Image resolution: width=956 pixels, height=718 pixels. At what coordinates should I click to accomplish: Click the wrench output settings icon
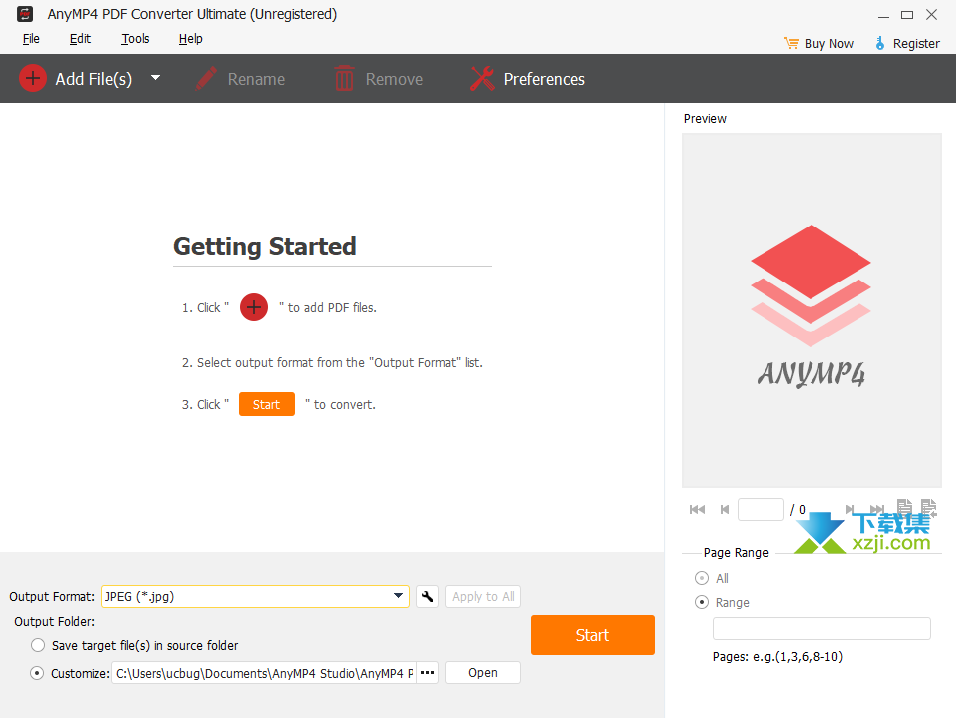(x=427, y=597)
